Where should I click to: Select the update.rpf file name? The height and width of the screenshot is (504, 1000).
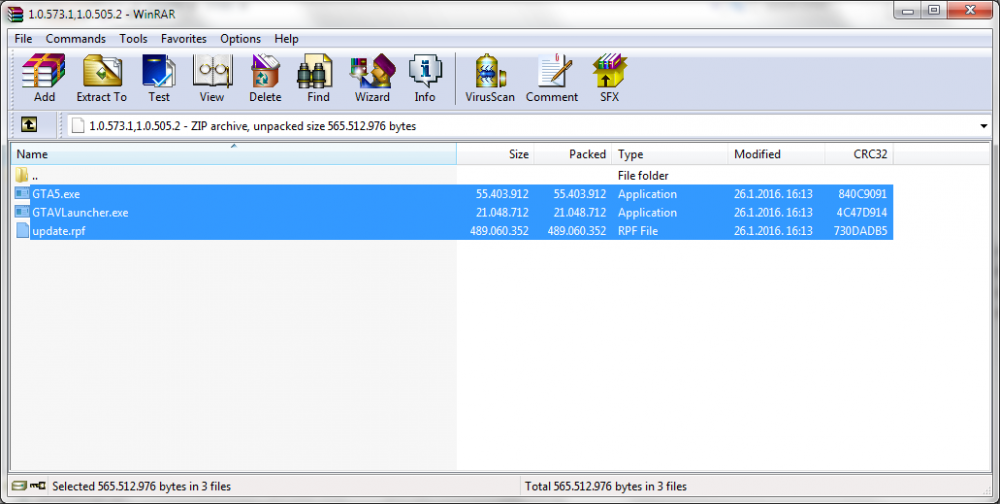[59, 231]
